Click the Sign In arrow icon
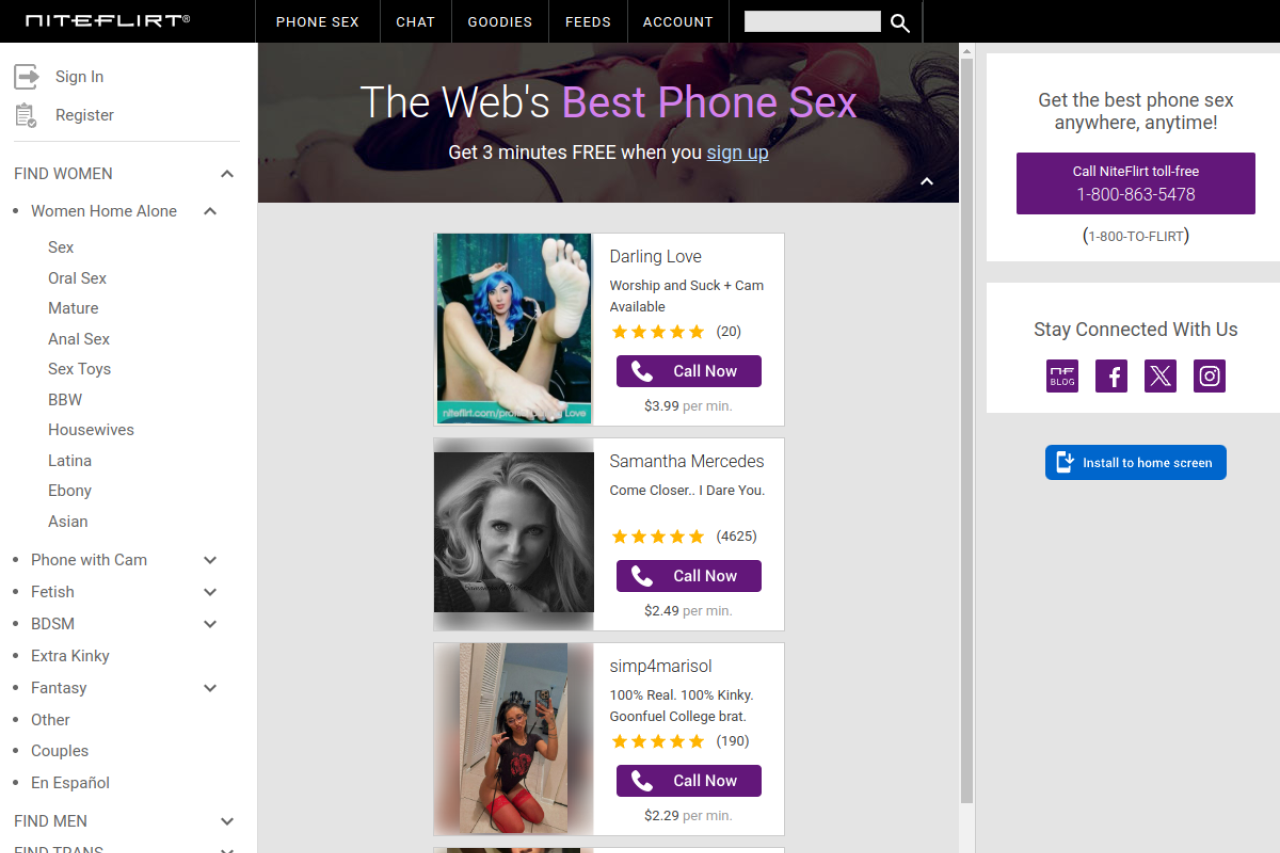This screenshot has height=853, width=1280. click(x=27, y=76)
